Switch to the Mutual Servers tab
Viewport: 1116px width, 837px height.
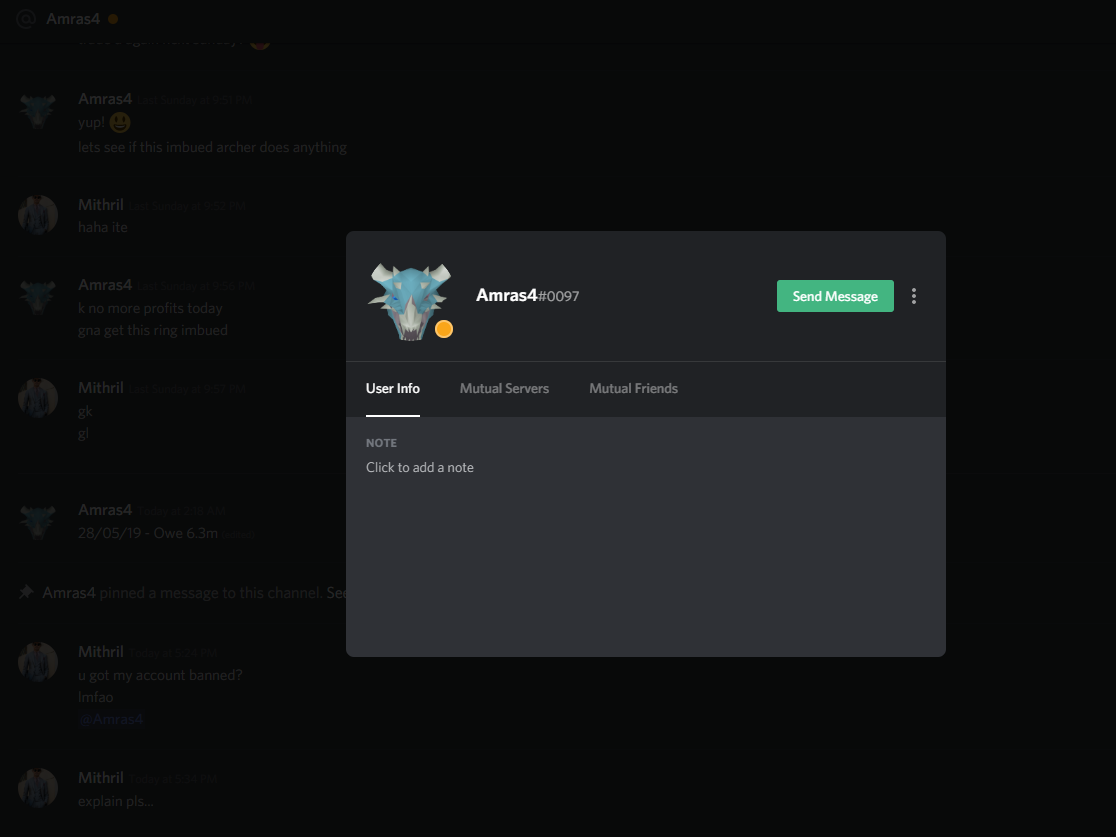504,389
